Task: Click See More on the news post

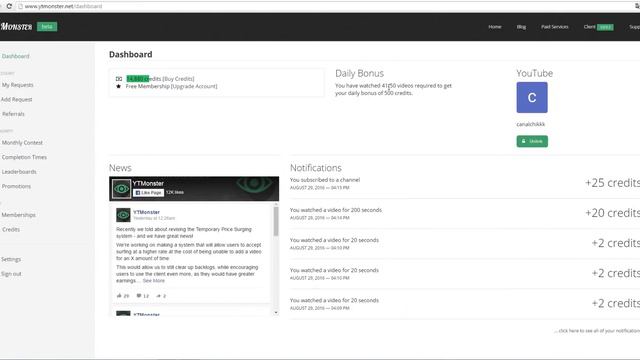Action: click(154, 281)
